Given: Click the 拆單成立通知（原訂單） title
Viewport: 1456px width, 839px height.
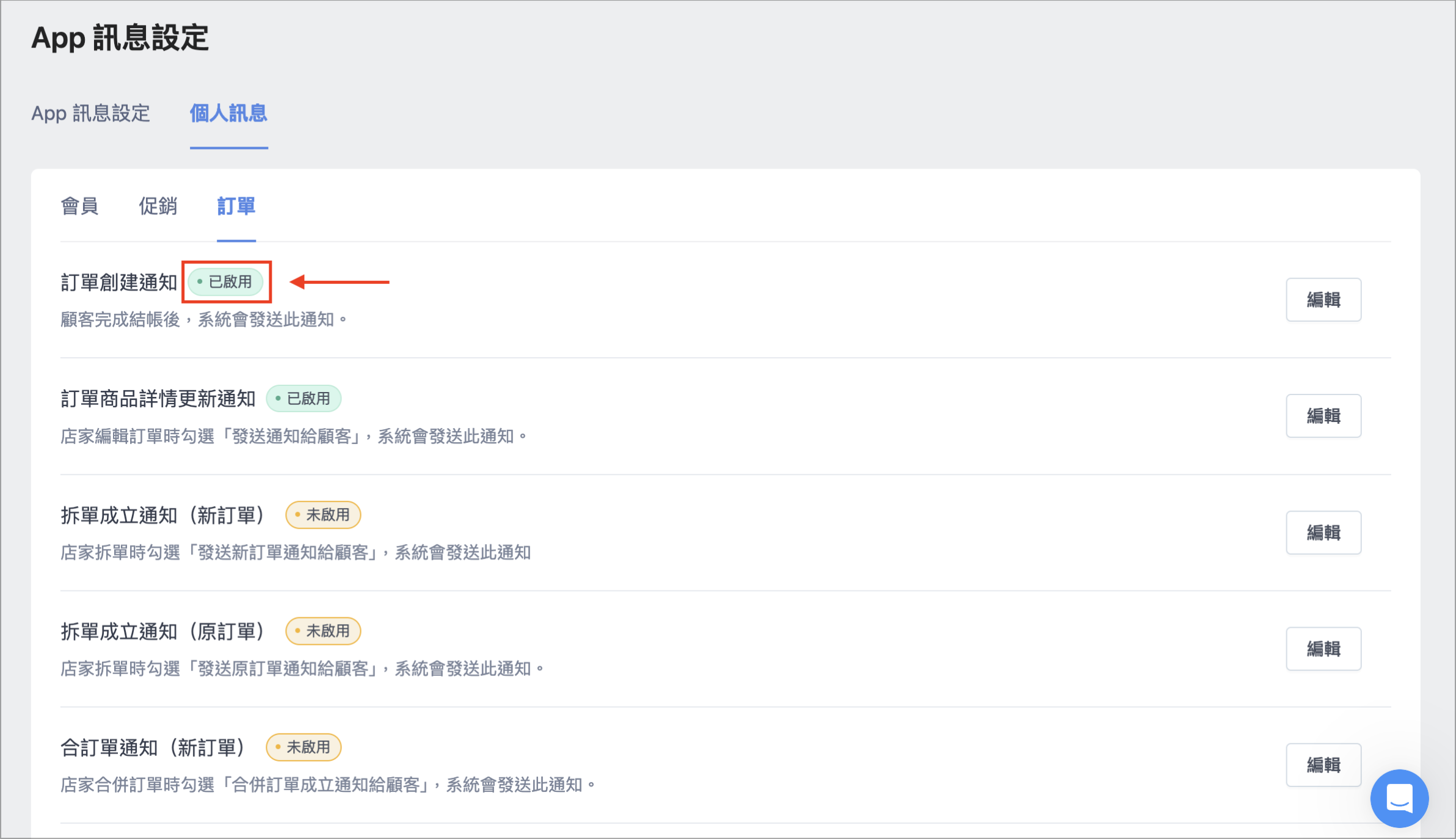Looking at the screenshot, I should tap(163, 631).
